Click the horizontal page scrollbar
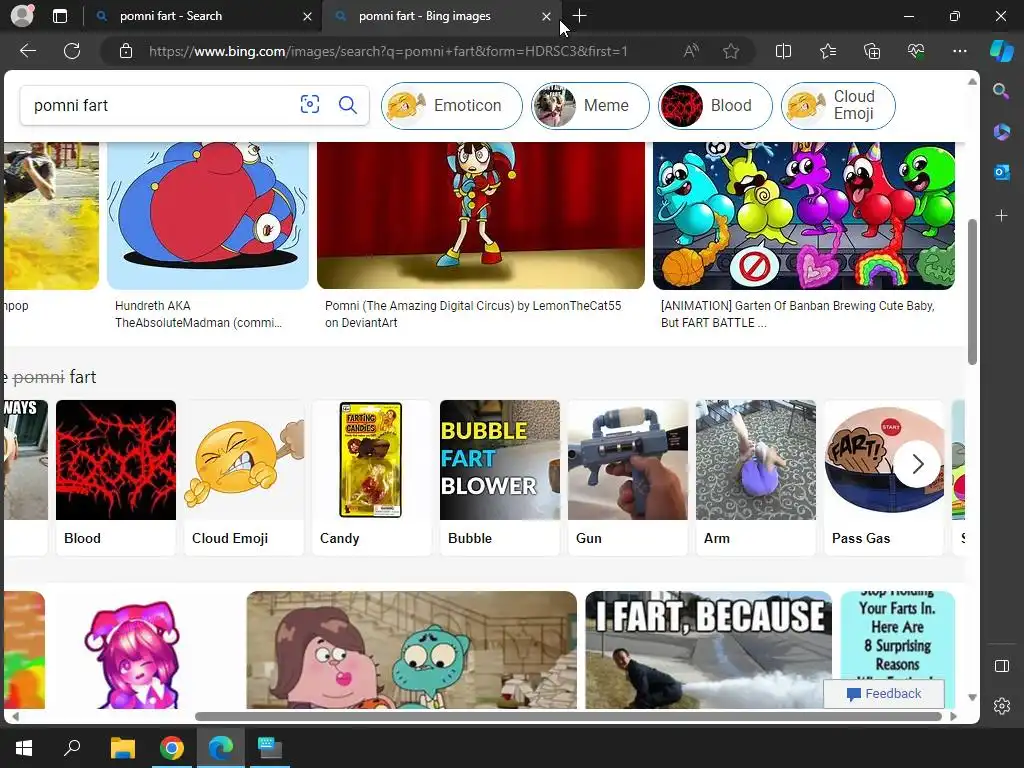The image size is (1024, 768). 568,716
